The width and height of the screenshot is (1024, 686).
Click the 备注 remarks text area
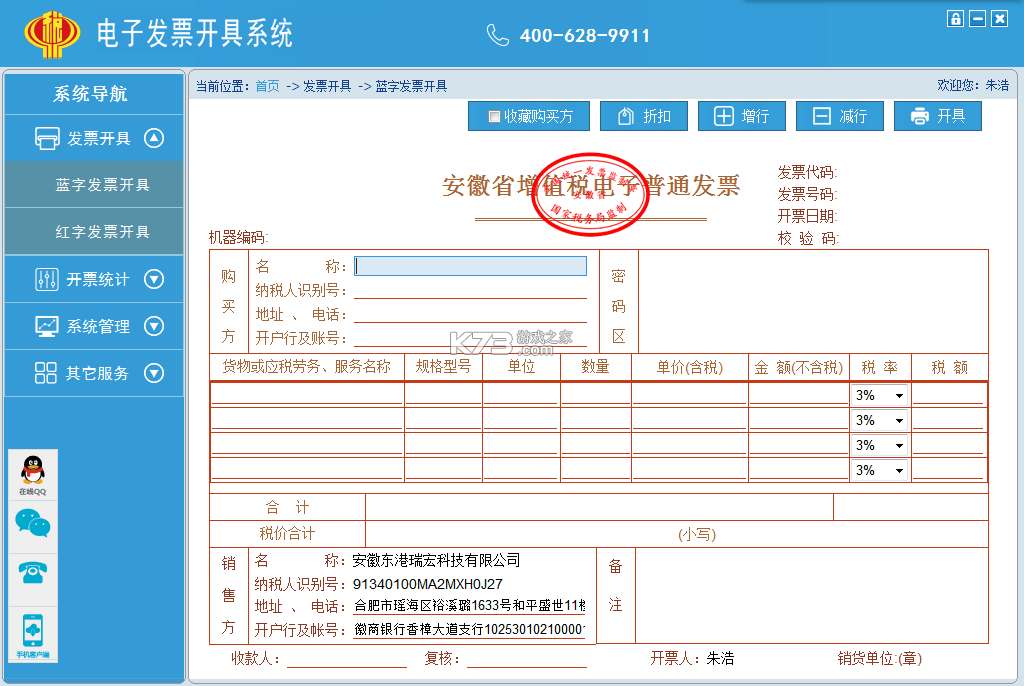(811, 595)
